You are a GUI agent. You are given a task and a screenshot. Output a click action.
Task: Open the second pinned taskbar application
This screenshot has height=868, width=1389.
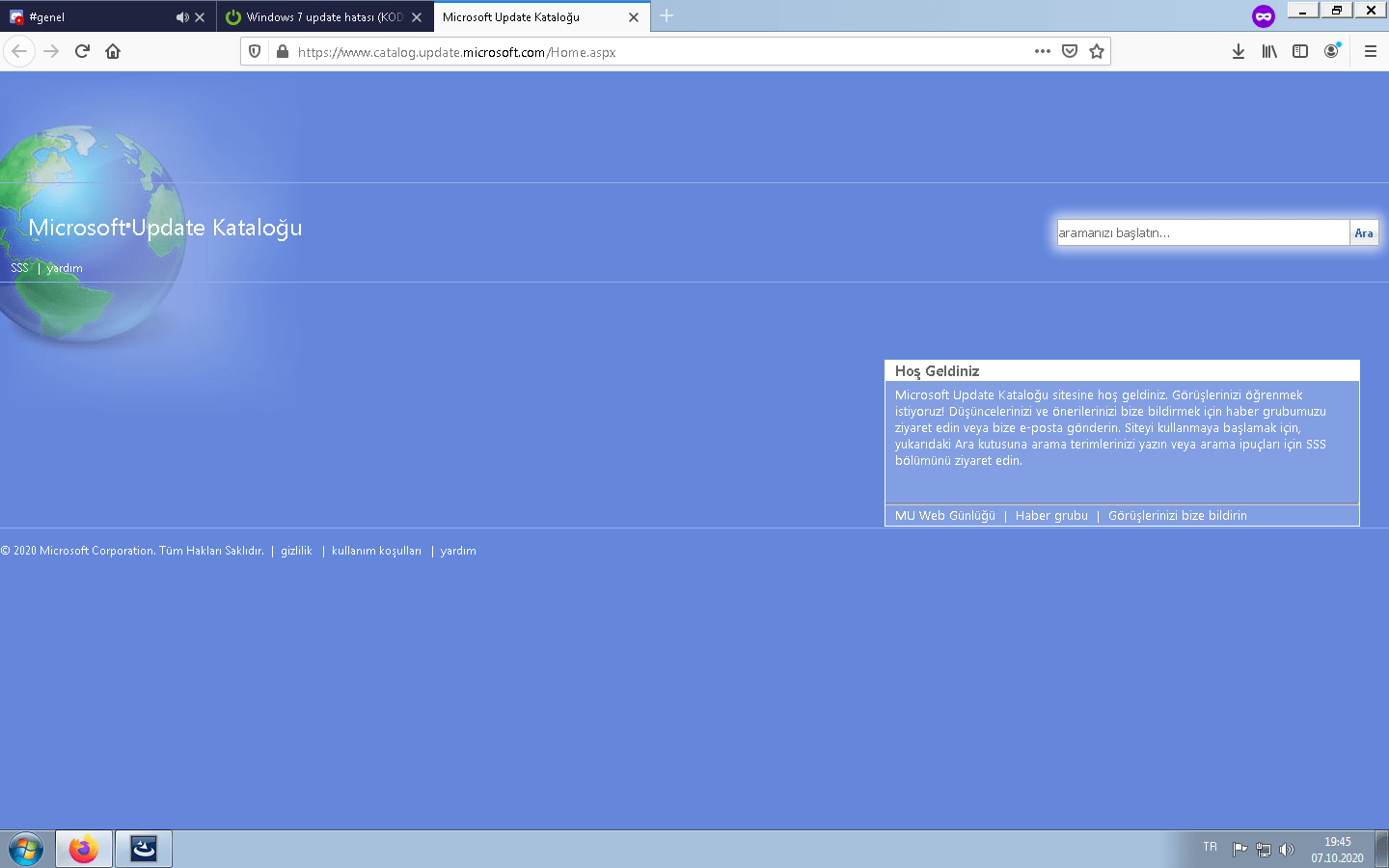tap(144, 850)
